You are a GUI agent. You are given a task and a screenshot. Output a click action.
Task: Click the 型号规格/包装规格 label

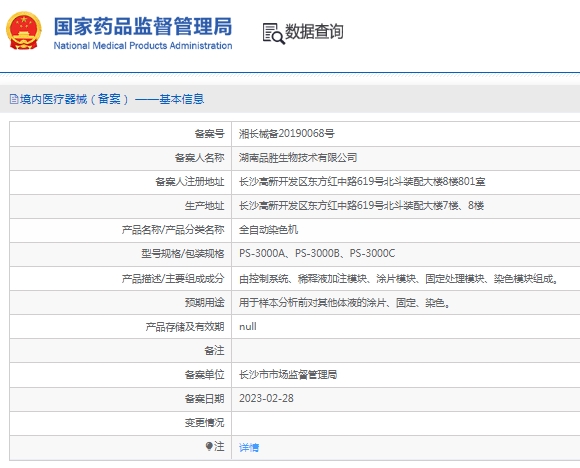[x=183, y=253]
